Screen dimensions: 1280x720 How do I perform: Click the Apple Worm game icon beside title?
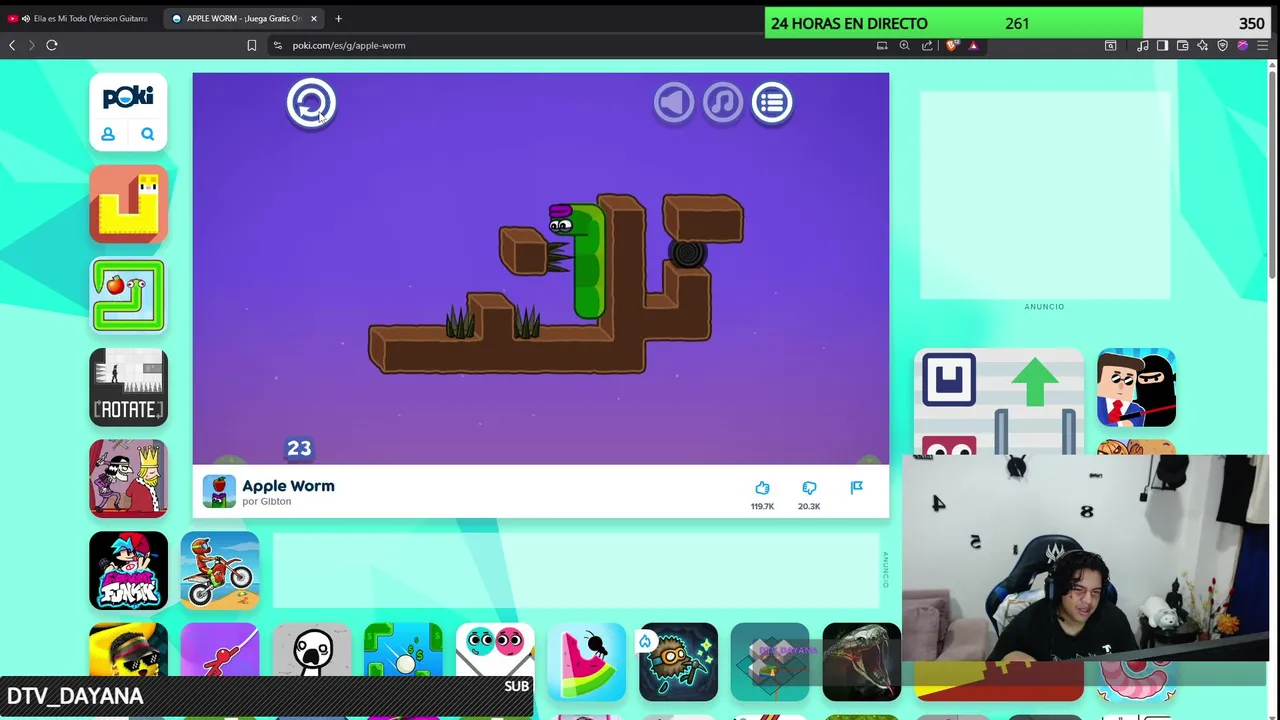219,491
